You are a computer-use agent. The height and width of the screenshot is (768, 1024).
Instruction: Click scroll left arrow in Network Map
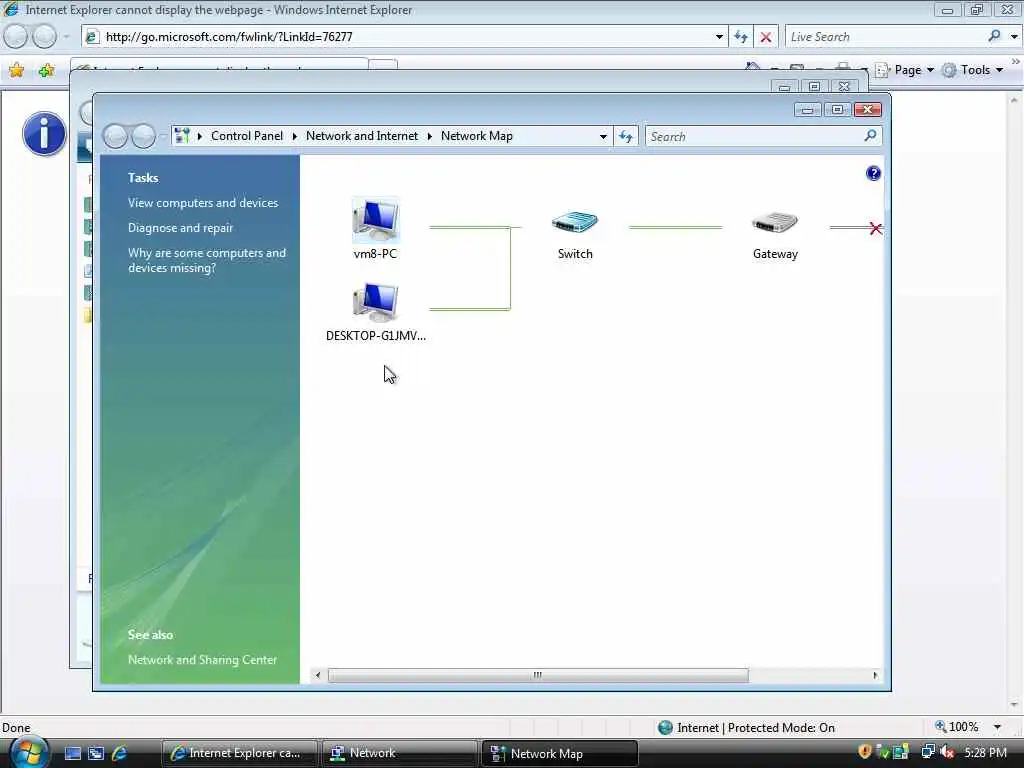(x=317, y=675)
